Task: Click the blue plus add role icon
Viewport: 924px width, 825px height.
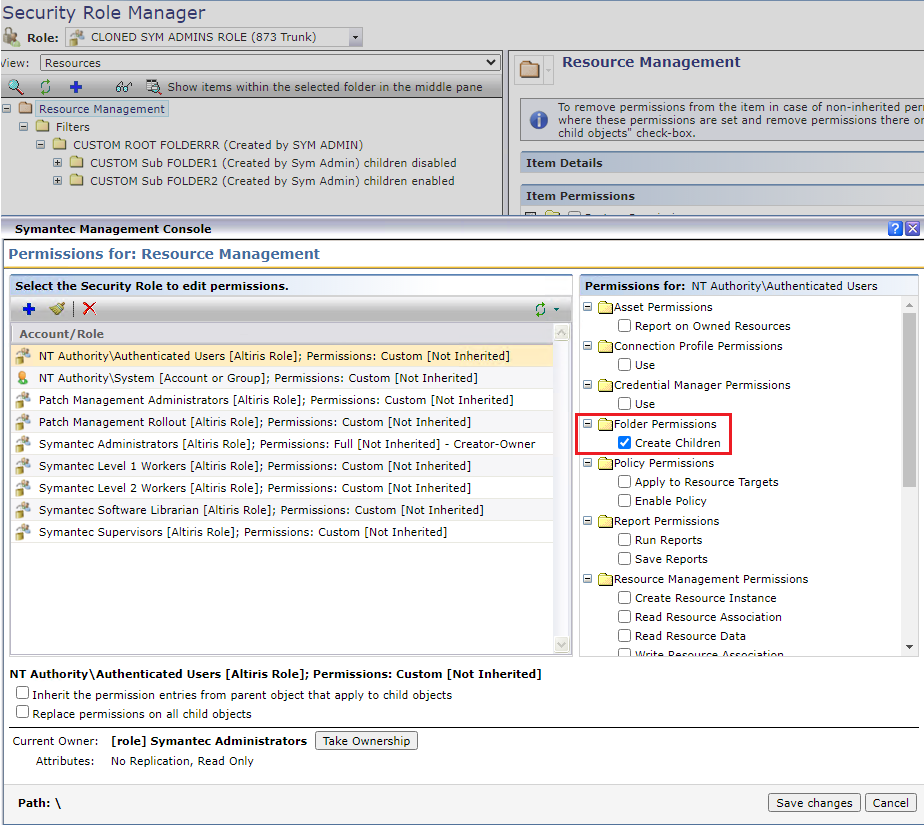Action: click(28, 309)
